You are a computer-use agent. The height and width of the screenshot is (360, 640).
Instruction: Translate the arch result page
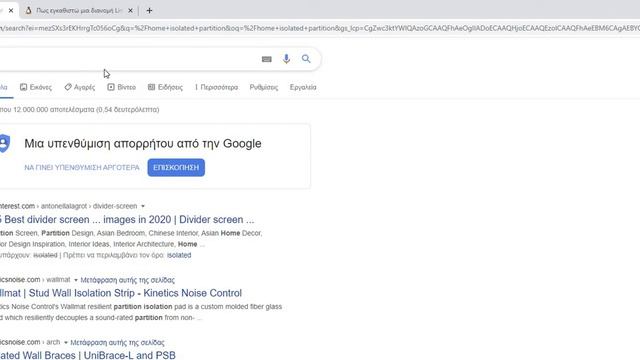tap(117, 342)
